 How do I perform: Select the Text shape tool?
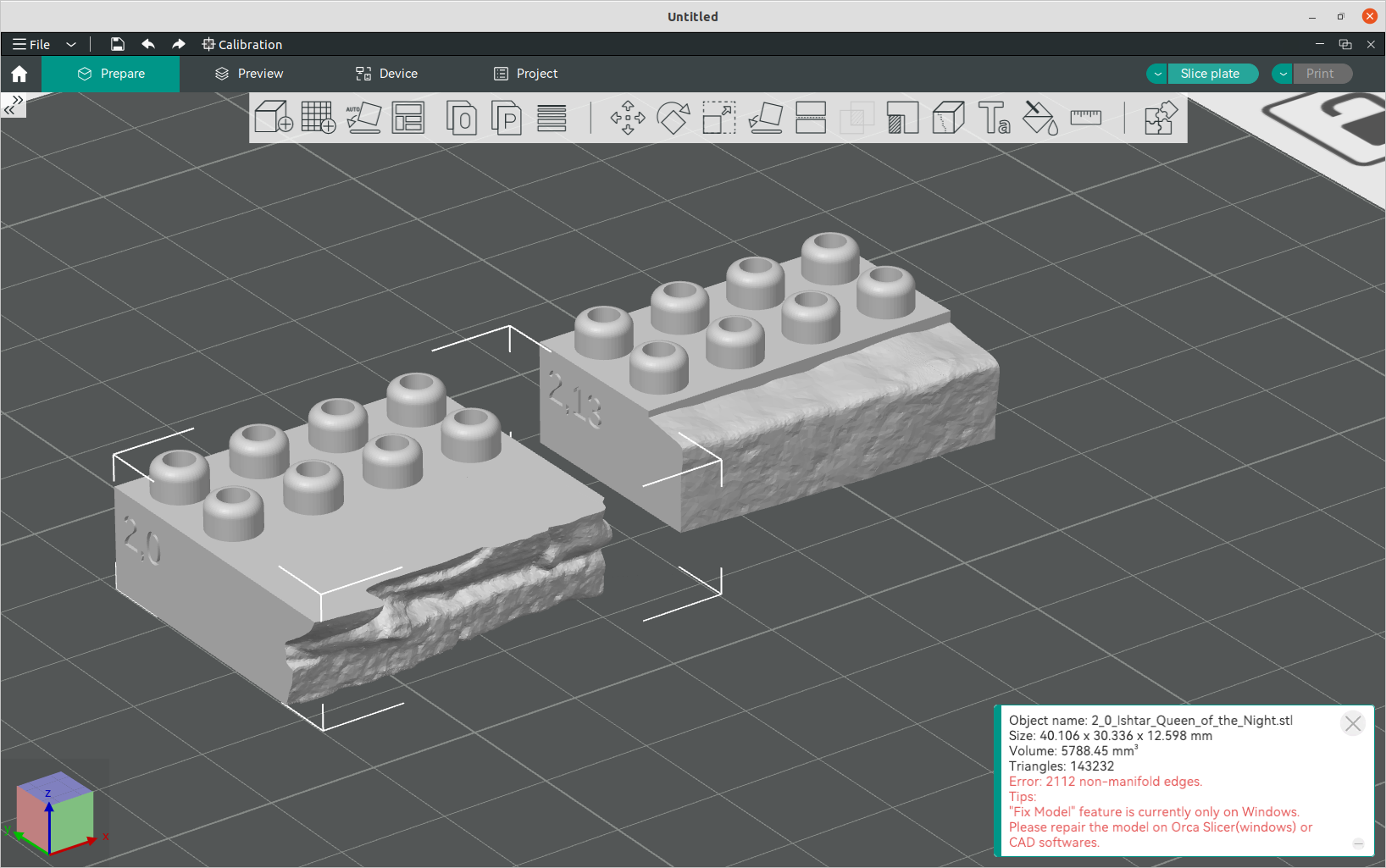[x=994, y=118]
